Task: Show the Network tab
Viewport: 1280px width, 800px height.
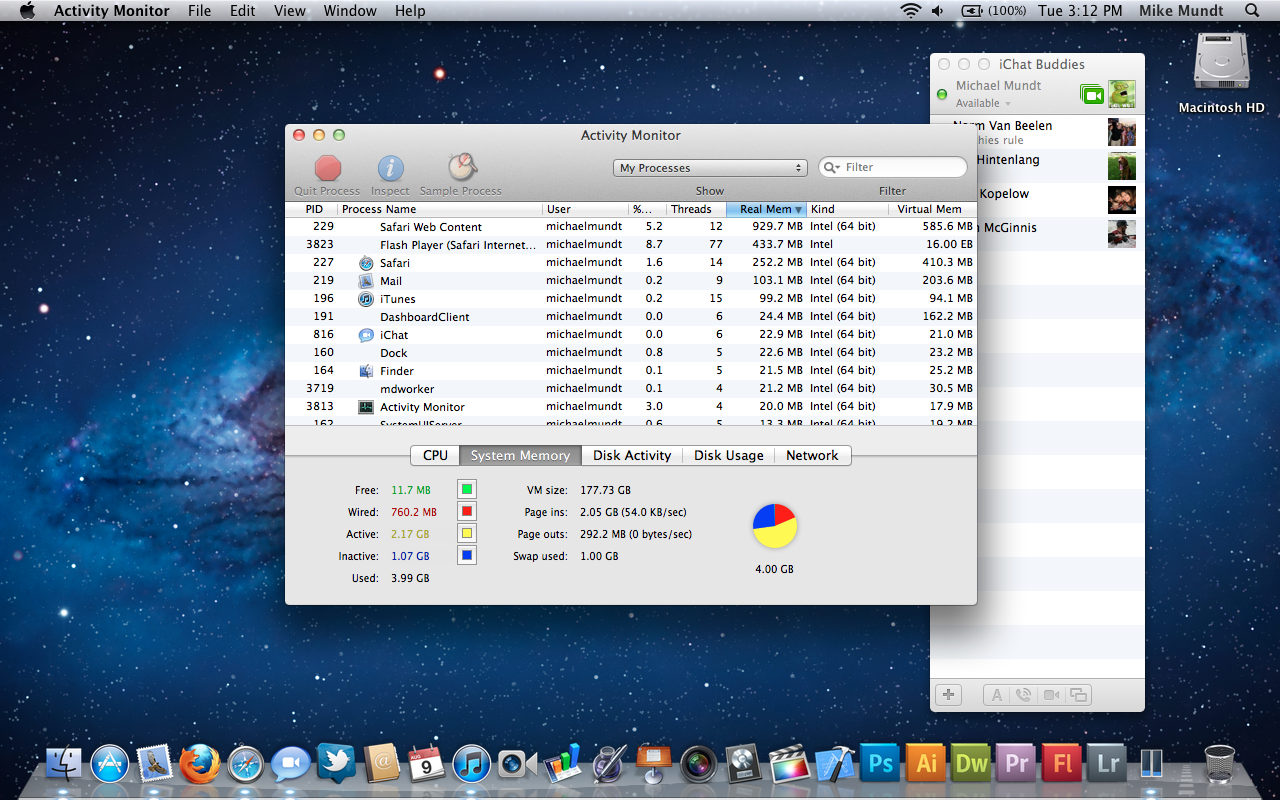Action: click(812, 455)
